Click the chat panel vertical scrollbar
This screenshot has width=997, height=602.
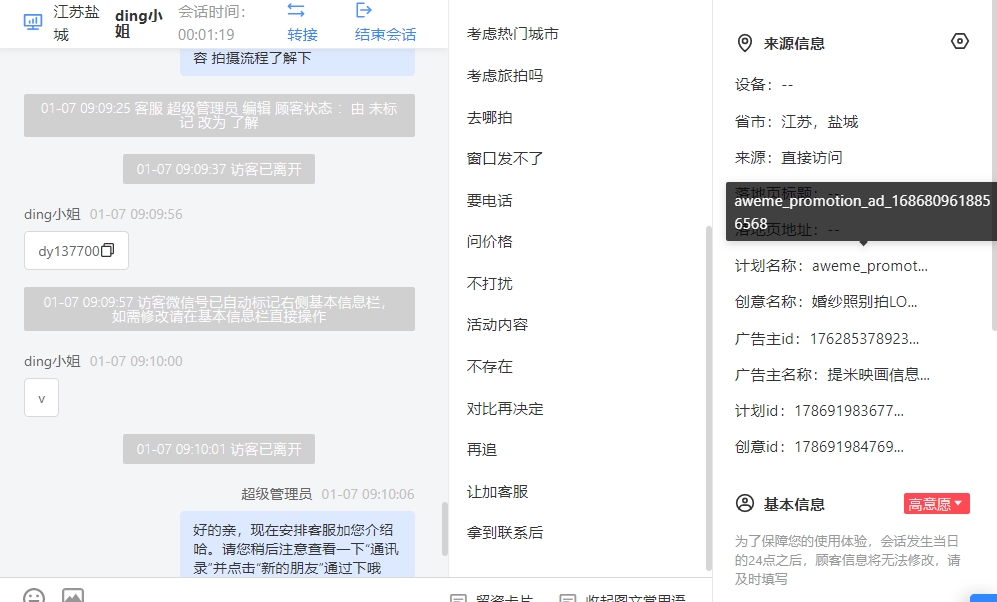coord(445,529)
